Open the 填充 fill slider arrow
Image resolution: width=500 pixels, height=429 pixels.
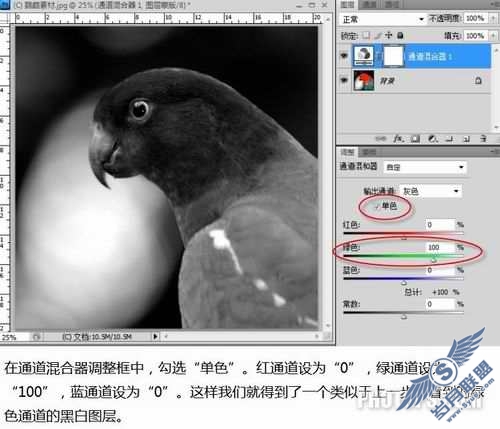[493, 35]
